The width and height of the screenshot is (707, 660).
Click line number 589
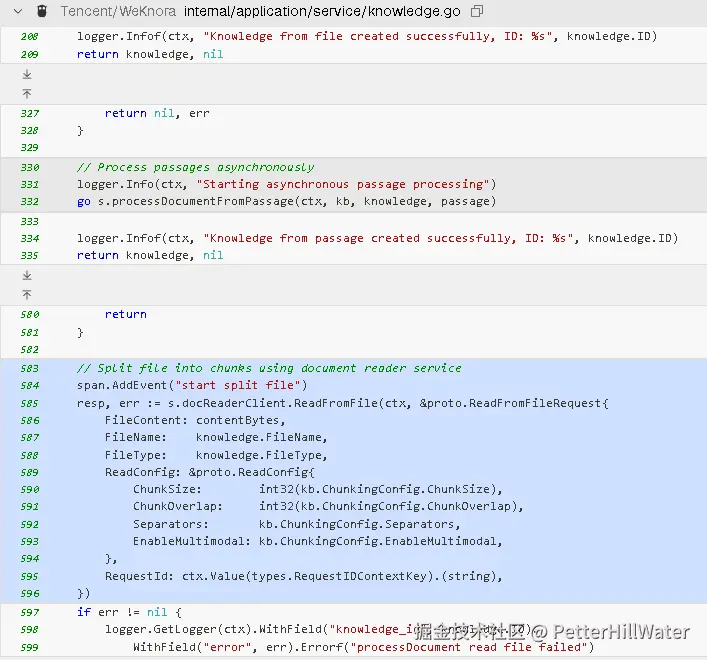pos(29,472)
